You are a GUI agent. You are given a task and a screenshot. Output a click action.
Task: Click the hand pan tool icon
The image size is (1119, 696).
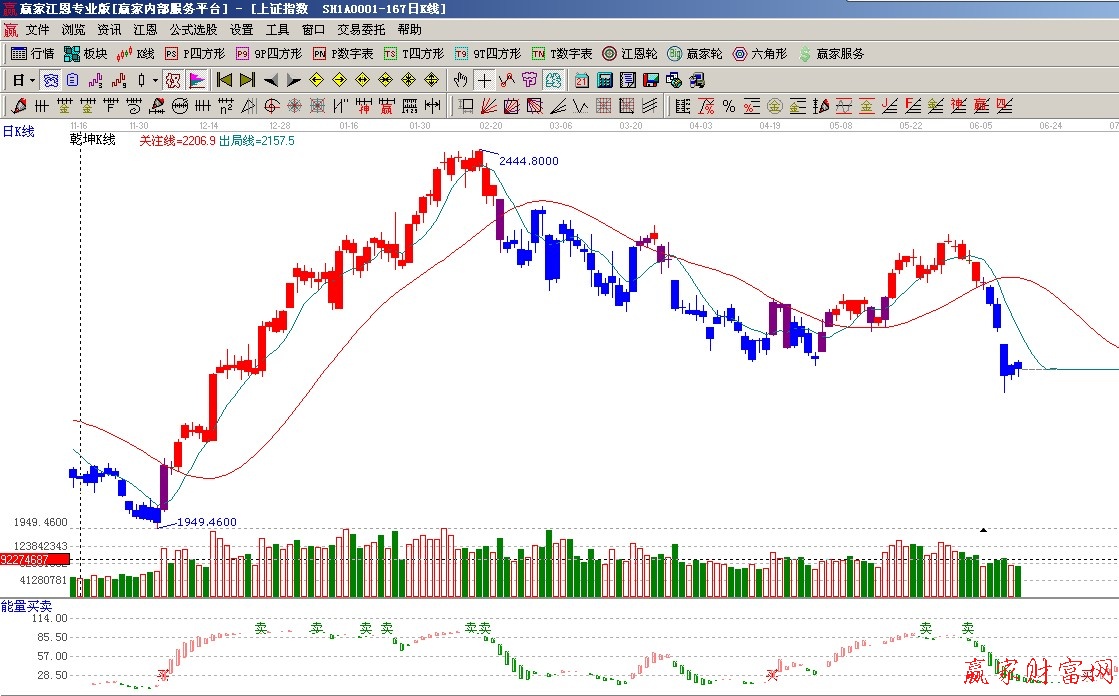[461, 80]
